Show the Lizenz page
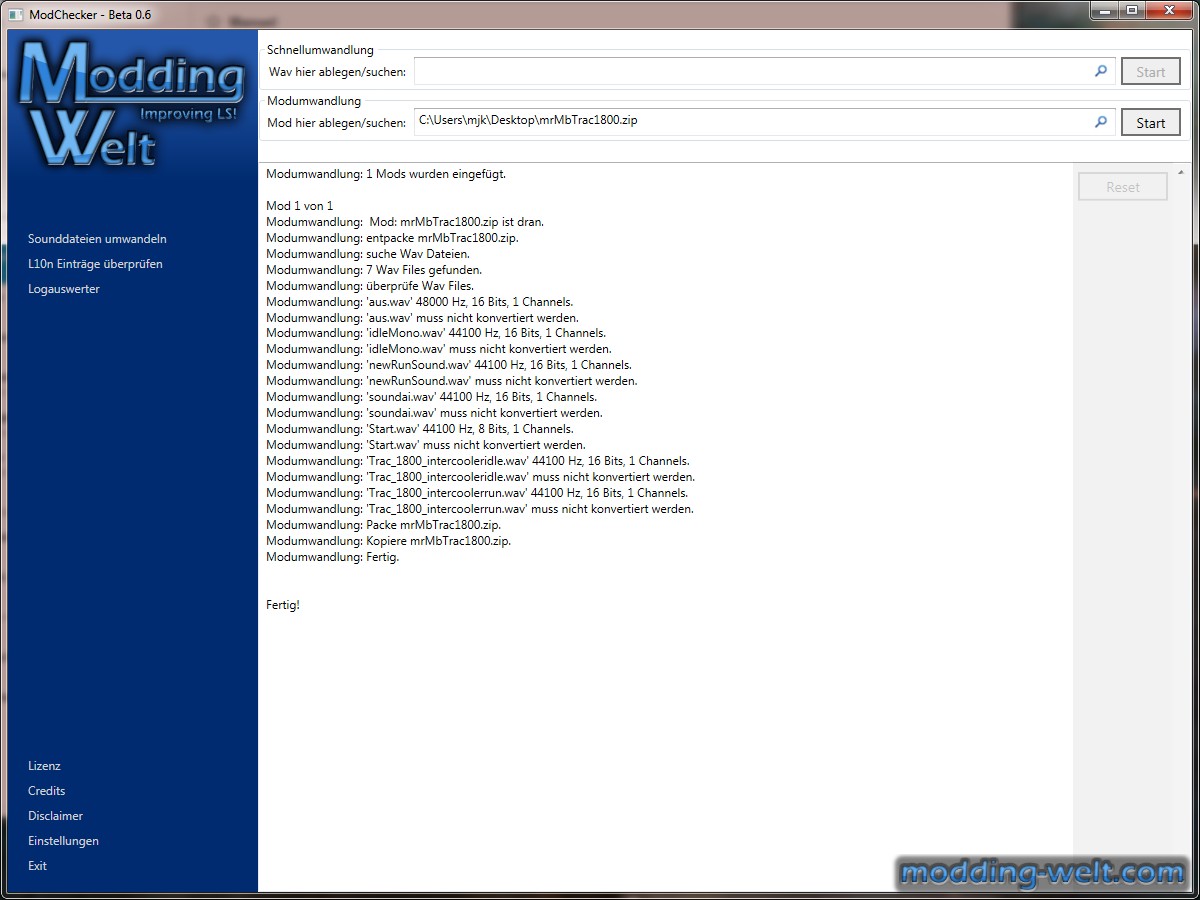1200x900 pixels. click(44, 766)
